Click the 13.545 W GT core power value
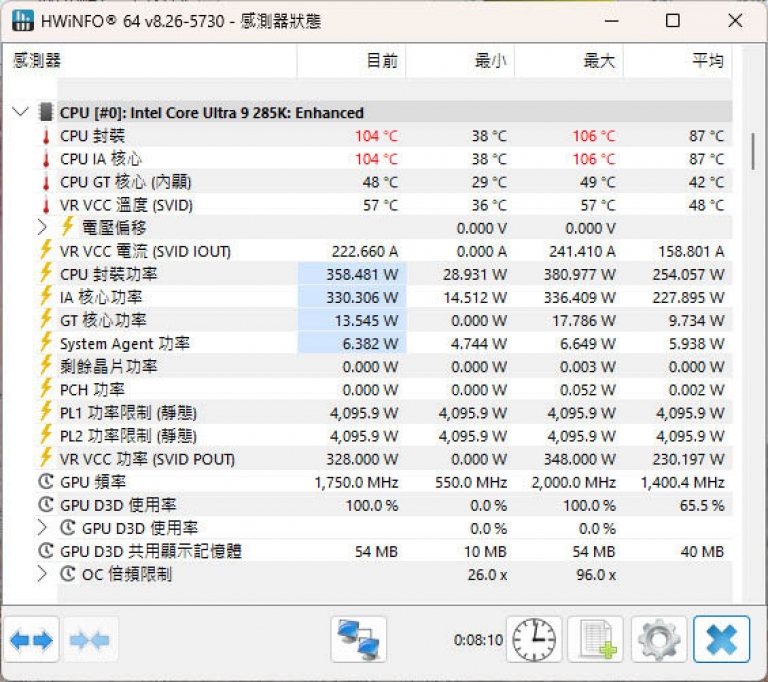 [x=366, y=320]
